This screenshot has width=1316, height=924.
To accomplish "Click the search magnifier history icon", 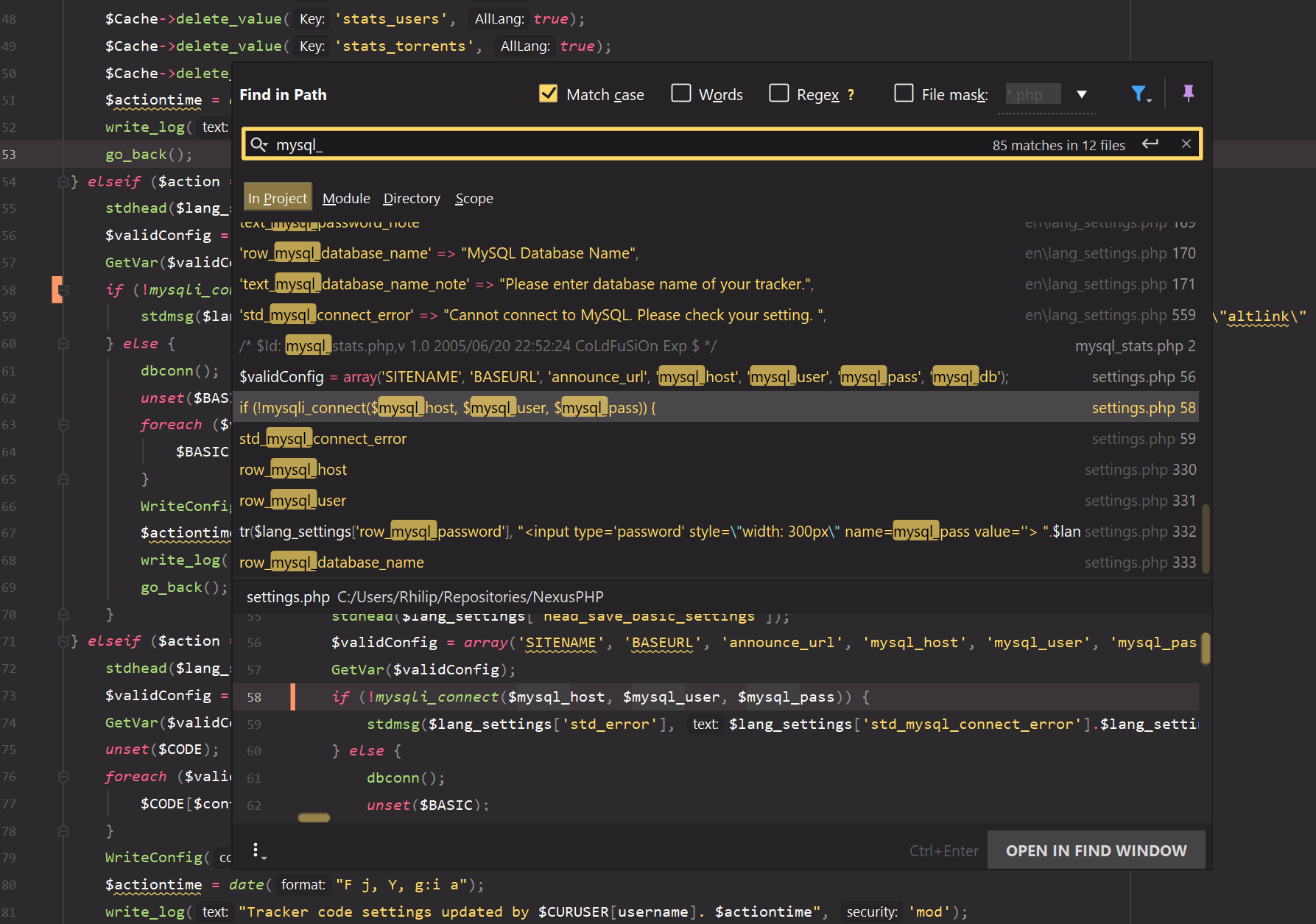I will 258,144.
